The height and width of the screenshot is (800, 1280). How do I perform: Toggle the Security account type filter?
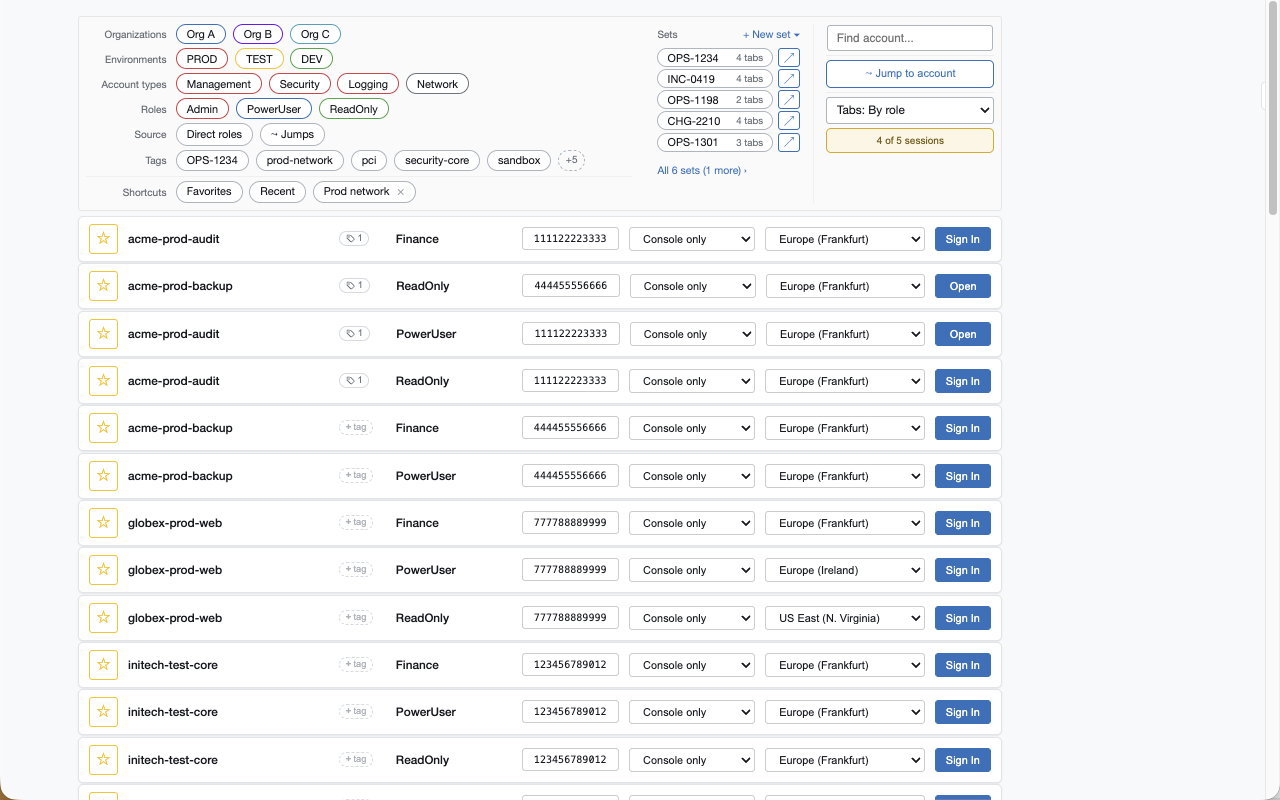coord(300,84)
